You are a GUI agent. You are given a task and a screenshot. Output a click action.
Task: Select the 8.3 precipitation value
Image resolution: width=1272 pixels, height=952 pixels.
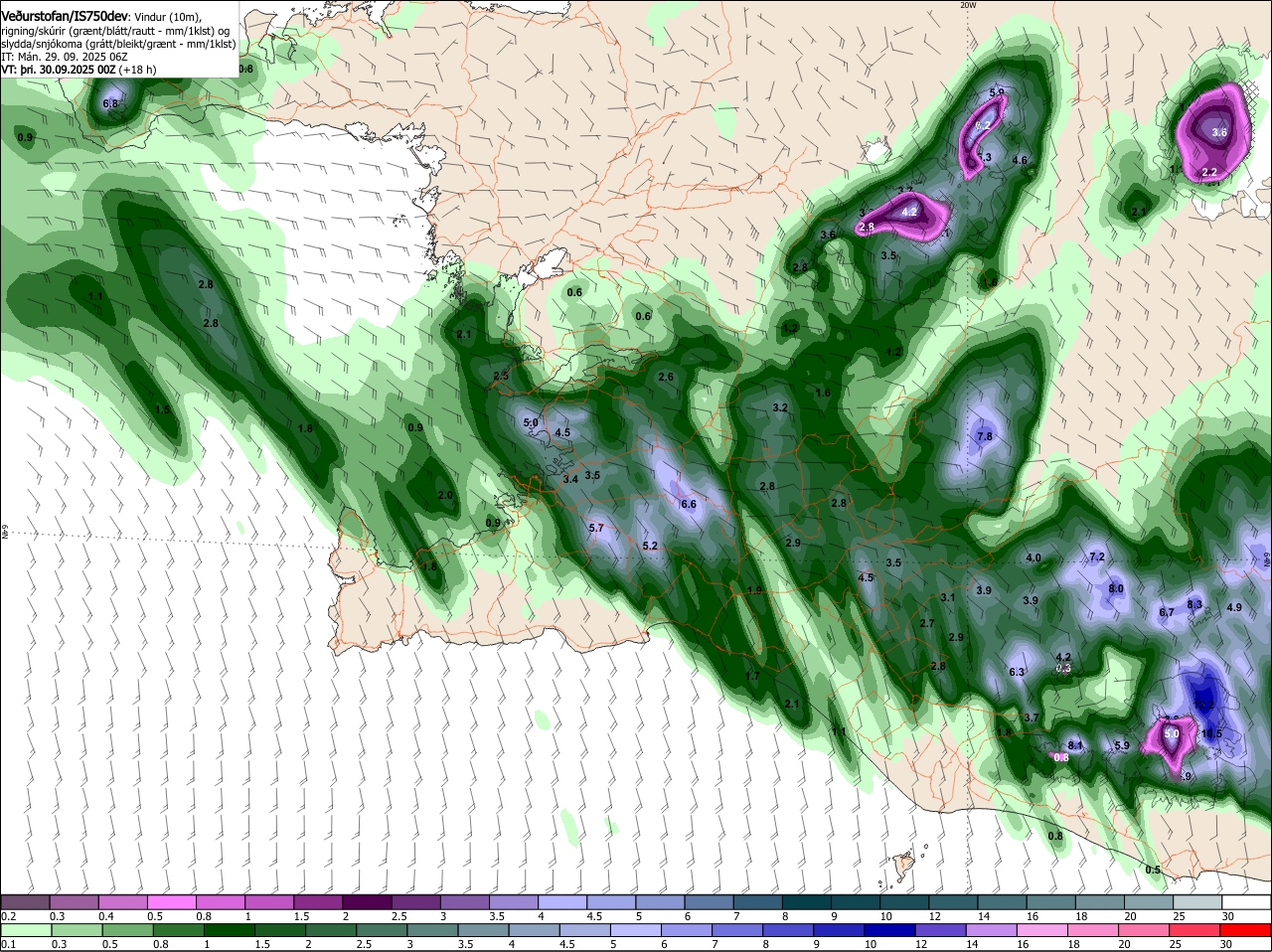click(1194, 603)
